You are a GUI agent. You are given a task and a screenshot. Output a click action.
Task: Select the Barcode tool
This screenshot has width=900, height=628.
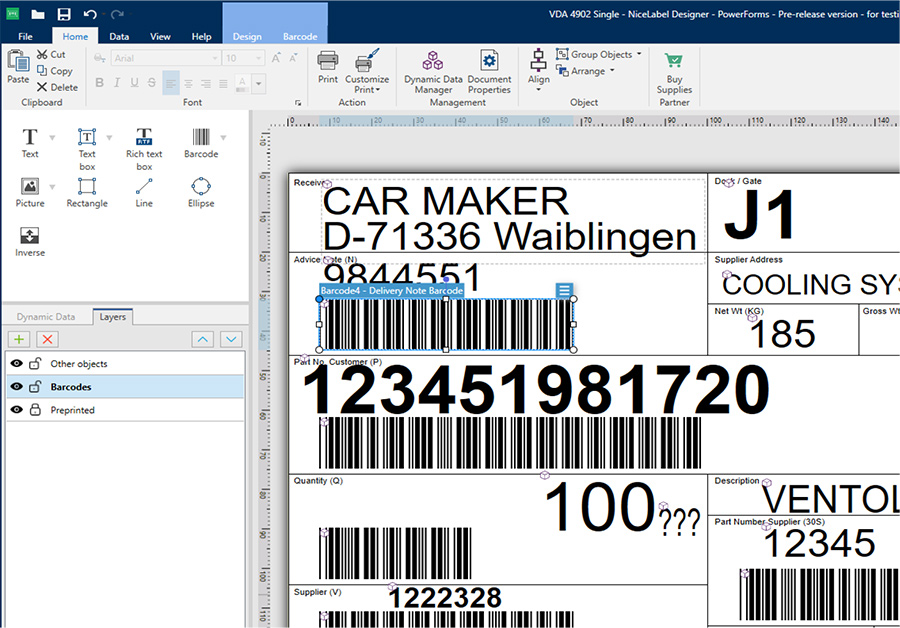pyautogui.click(x=201, y=143)
